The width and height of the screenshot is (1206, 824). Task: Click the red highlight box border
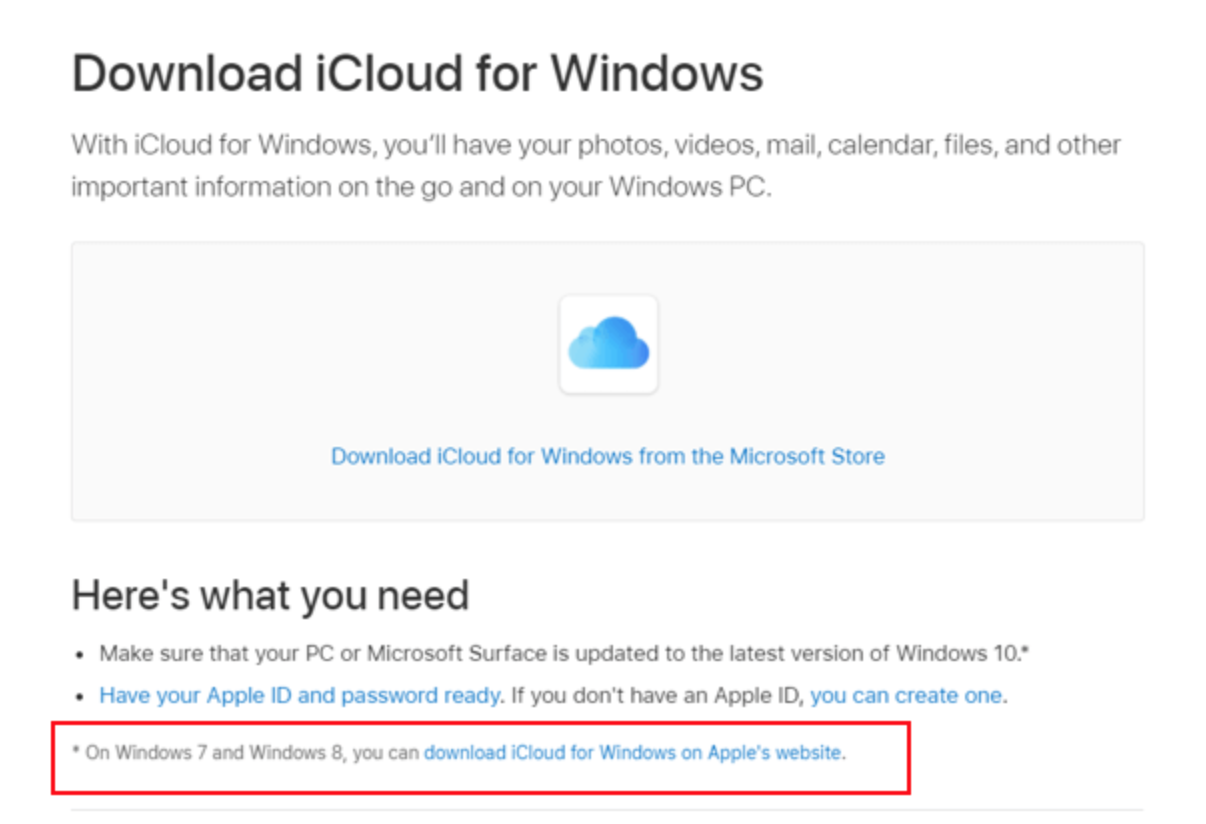(x=908, y=760)
